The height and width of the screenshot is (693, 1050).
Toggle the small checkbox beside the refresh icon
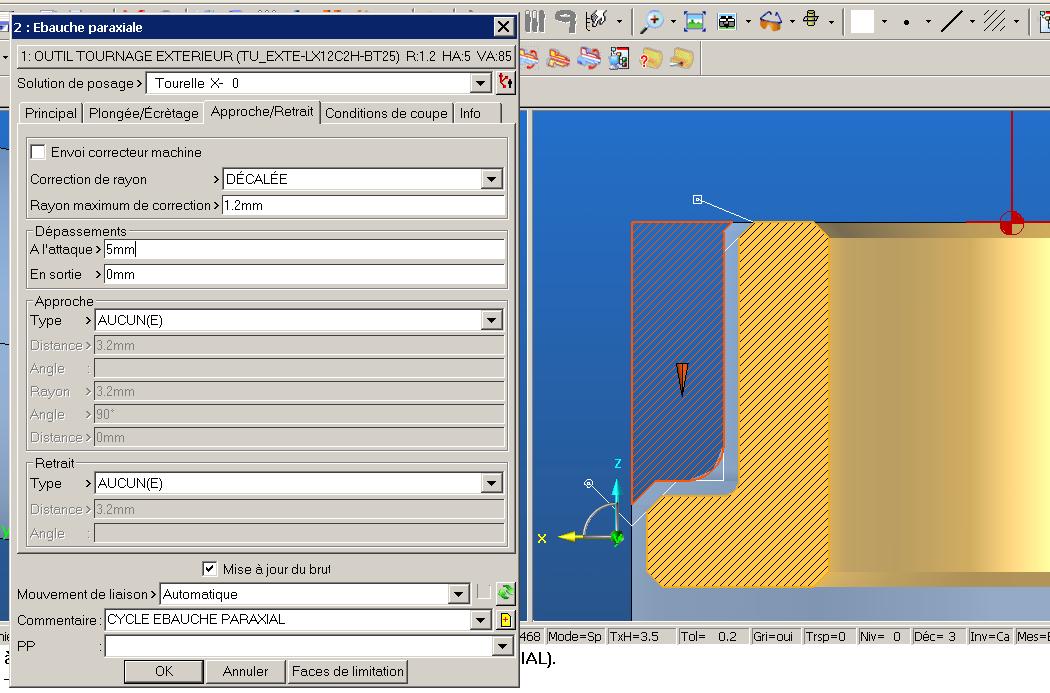pos(483,593)
